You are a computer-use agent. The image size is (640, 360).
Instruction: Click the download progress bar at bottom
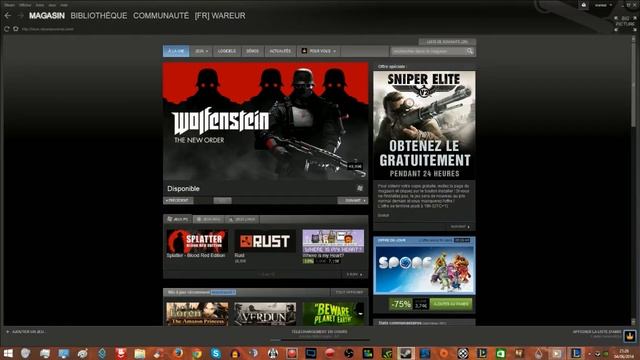[320, 340]
